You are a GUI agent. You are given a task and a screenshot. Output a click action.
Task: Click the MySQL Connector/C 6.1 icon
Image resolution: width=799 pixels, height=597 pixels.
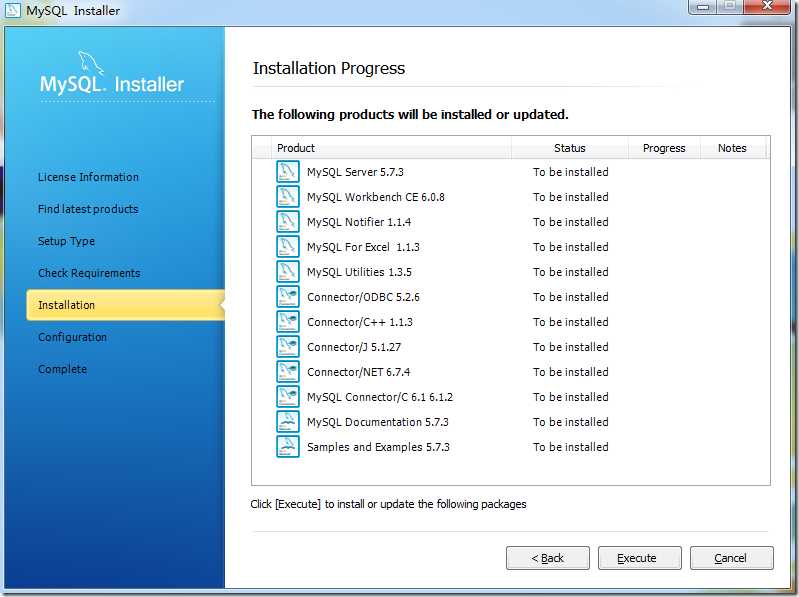coord(287,396)
